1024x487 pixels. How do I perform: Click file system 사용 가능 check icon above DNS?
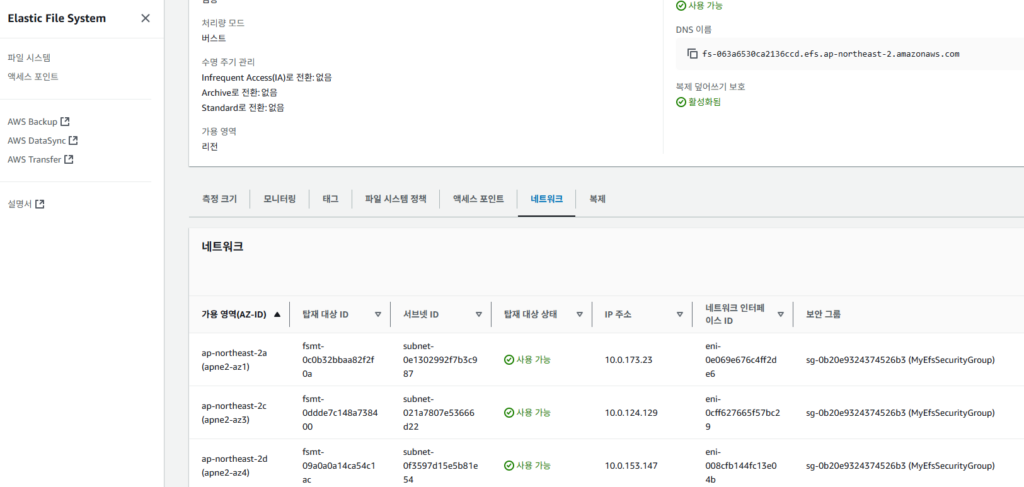[x=681, y=5]
